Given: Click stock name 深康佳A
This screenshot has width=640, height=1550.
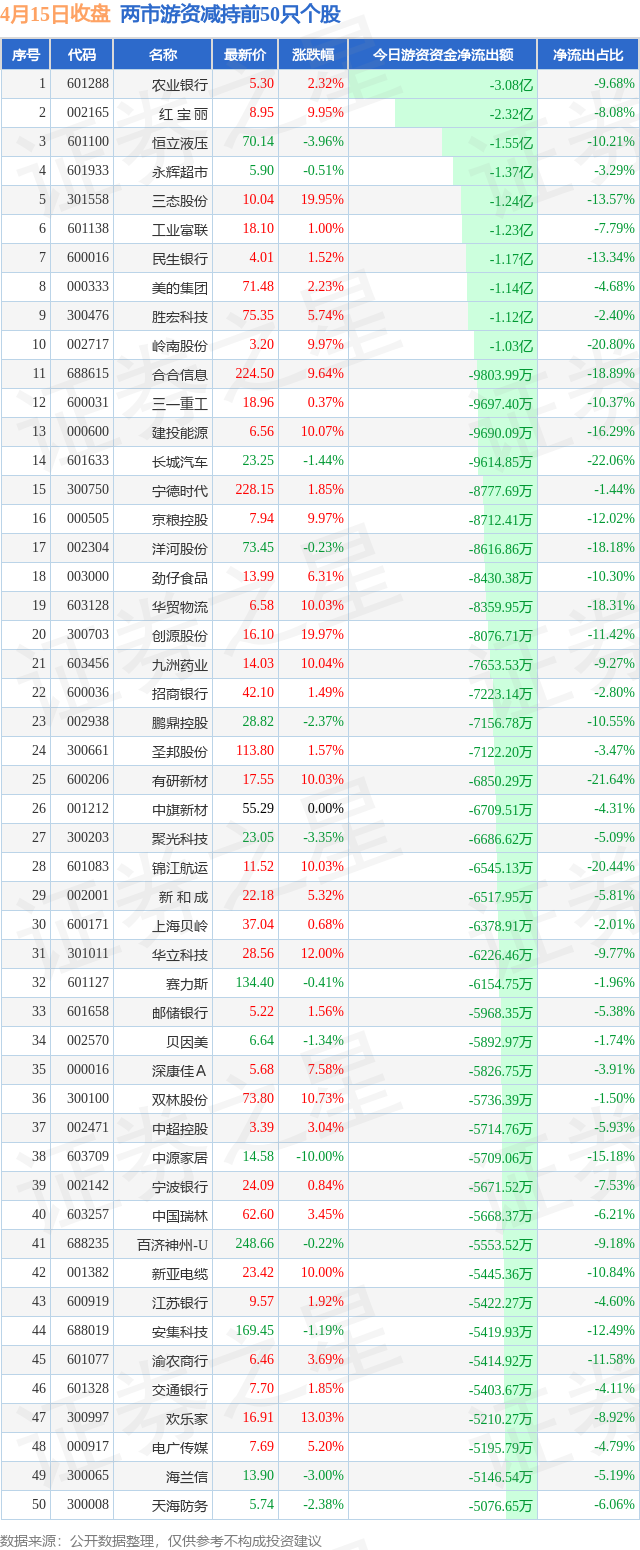Looking at the screenshot, I should point(180,1070).
